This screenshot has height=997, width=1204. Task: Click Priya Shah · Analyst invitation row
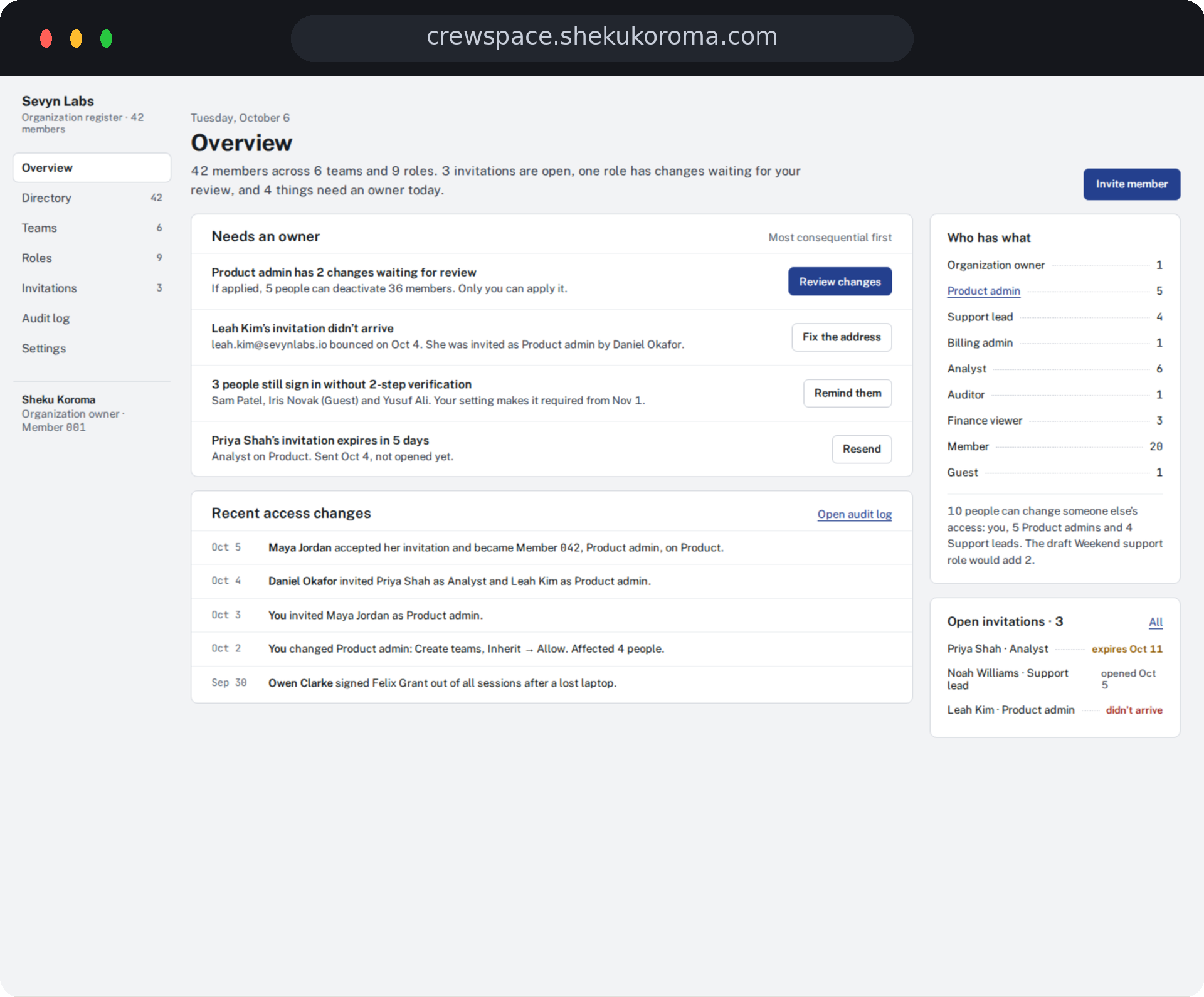[x=1055, y=649]
